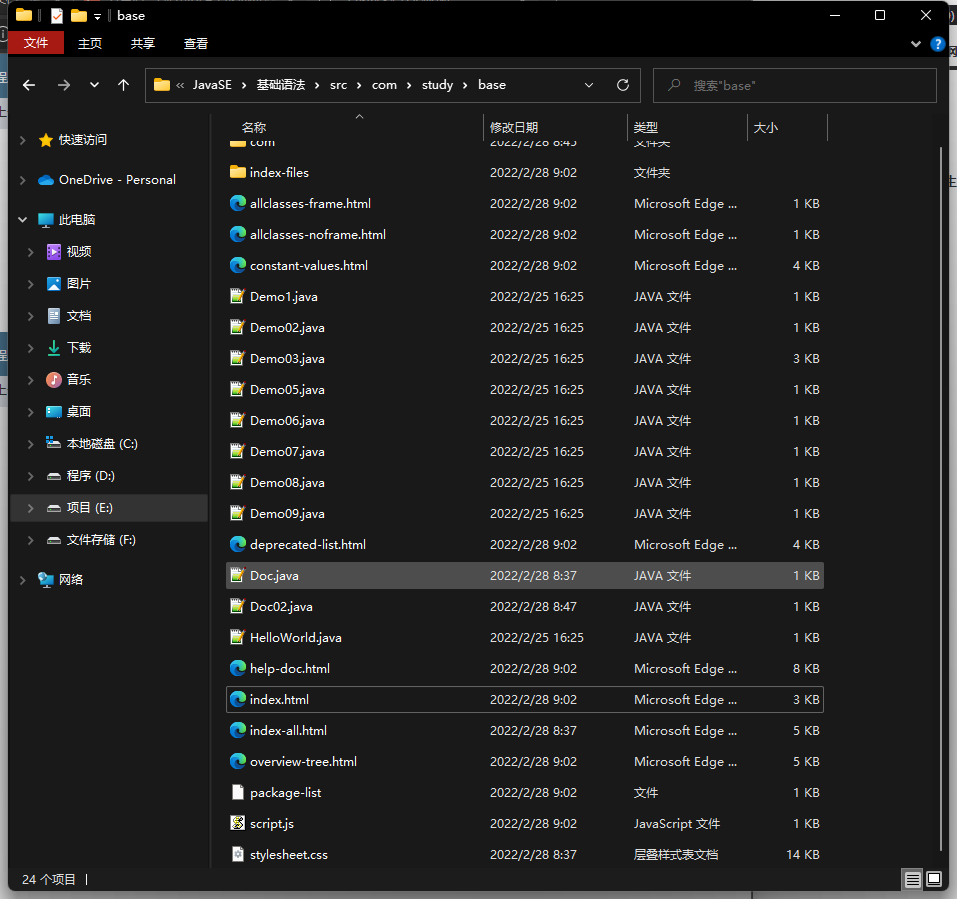Click the script.js file icon
Screen dimensions: 957x899
point(237,823)
